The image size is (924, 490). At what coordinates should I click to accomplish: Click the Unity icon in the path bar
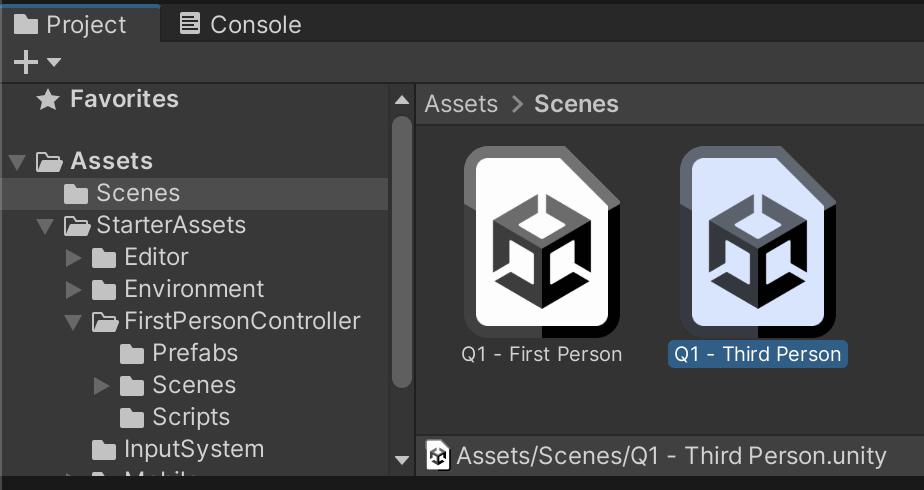pyautogui.click(x=438, y=456)
